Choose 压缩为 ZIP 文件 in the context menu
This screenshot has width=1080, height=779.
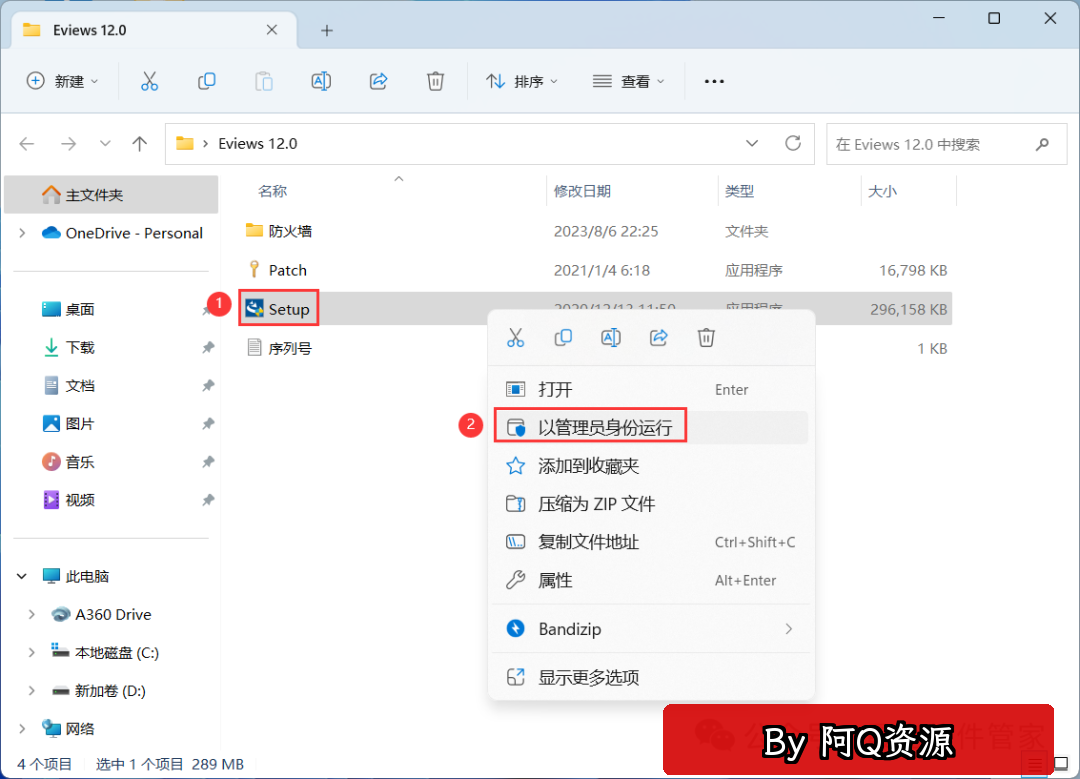(x=651, y=504)
